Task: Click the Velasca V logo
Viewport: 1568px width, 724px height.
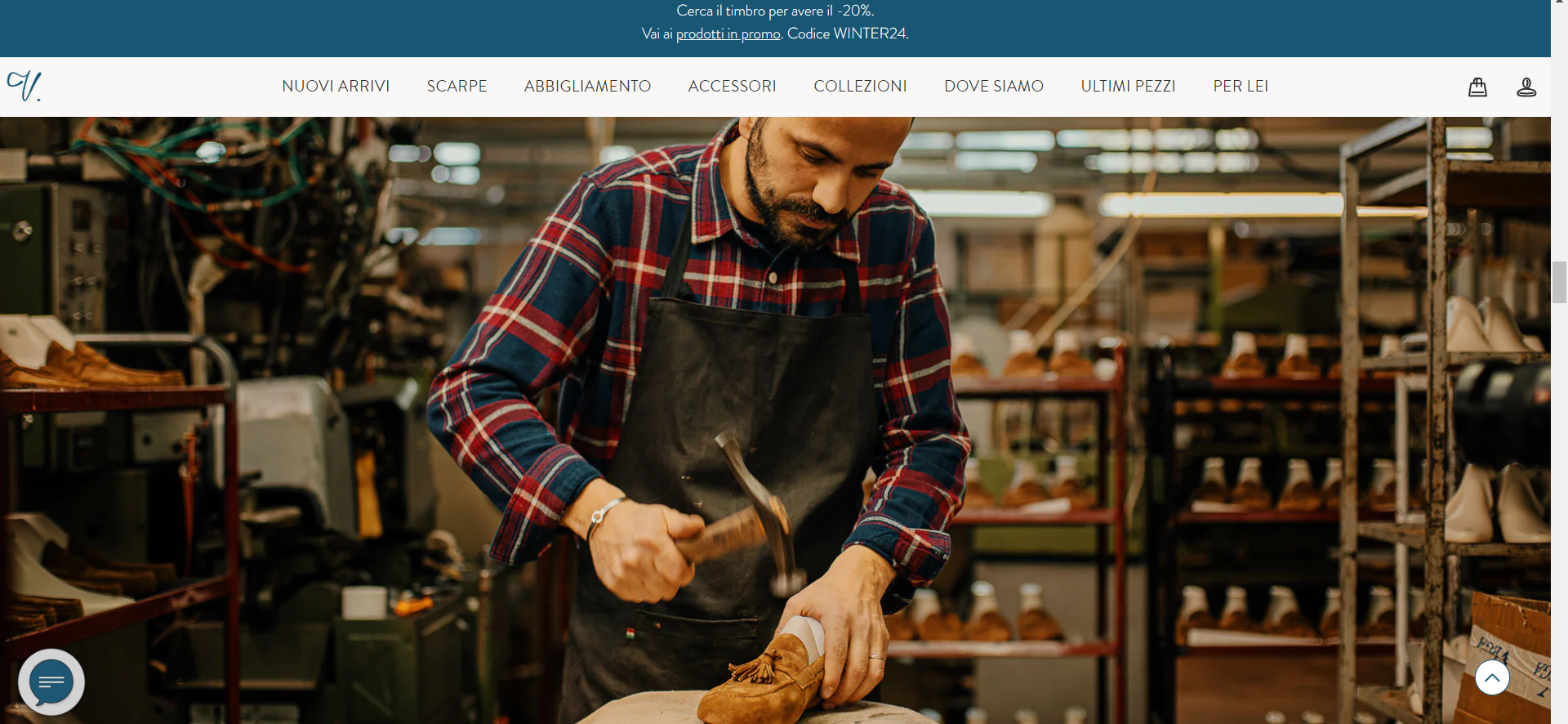Action: point(24,86)
